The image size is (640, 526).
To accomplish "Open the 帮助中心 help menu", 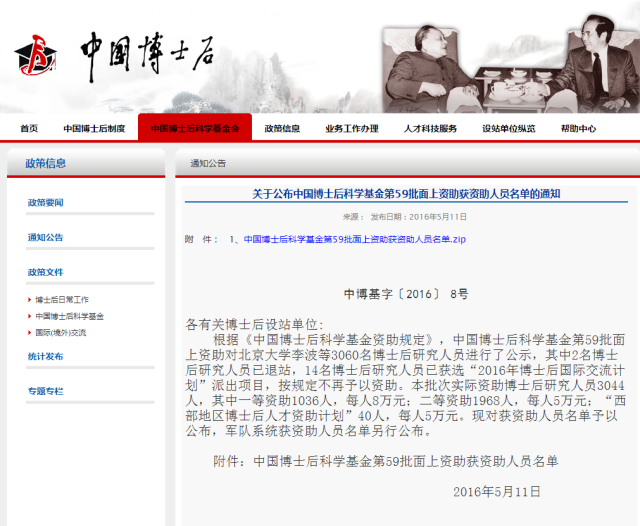I will [578, 128].
